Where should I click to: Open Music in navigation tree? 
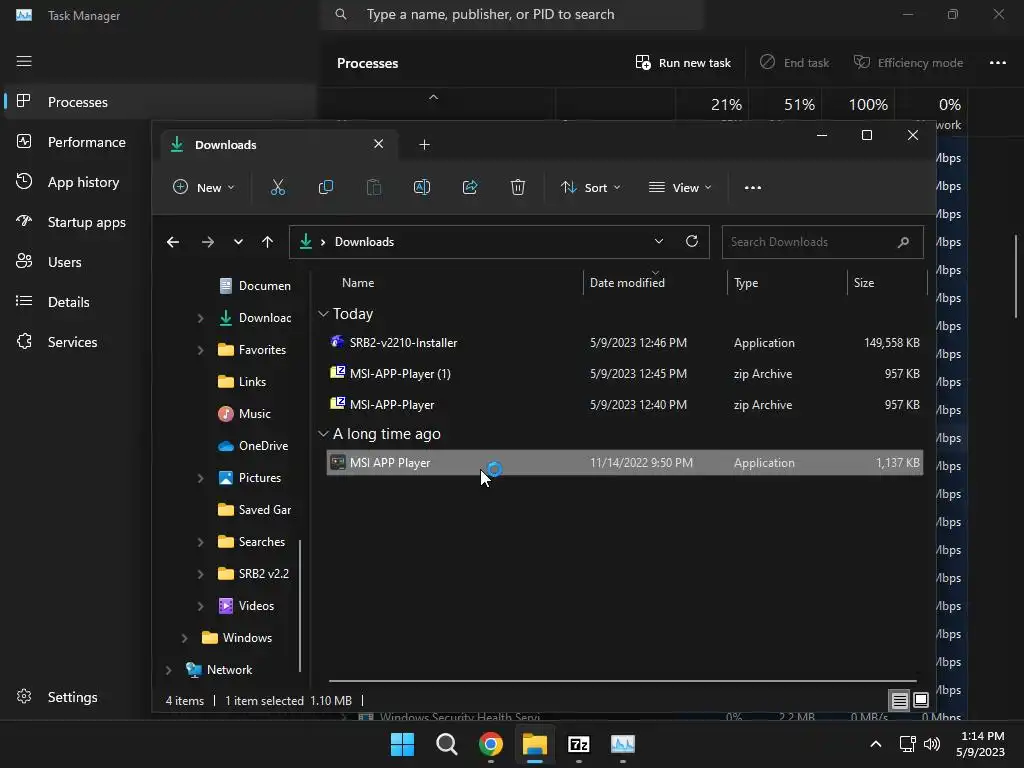[x=244, y=414]
